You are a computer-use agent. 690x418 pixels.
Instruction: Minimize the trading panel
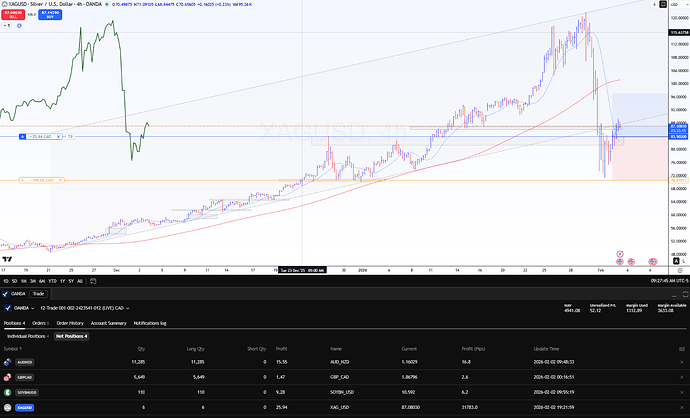[675, 294]
